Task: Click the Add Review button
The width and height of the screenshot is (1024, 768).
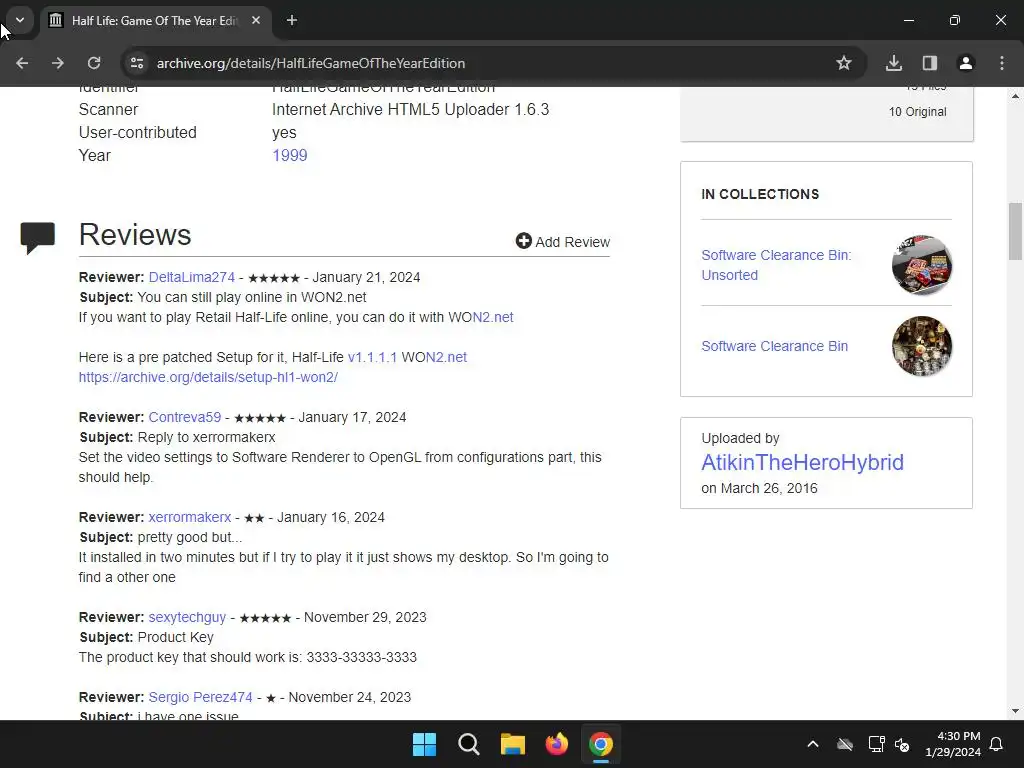Action: click(x=563, y=242)
